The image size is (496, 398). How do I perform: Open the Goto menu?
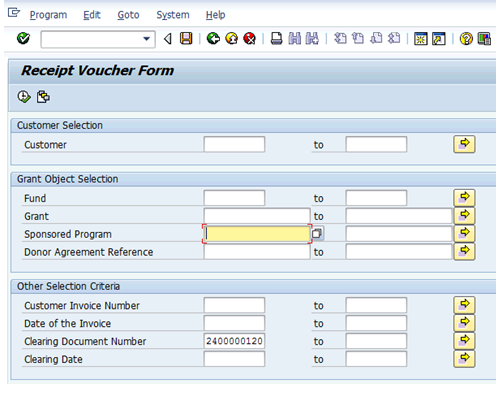(128, 15)
